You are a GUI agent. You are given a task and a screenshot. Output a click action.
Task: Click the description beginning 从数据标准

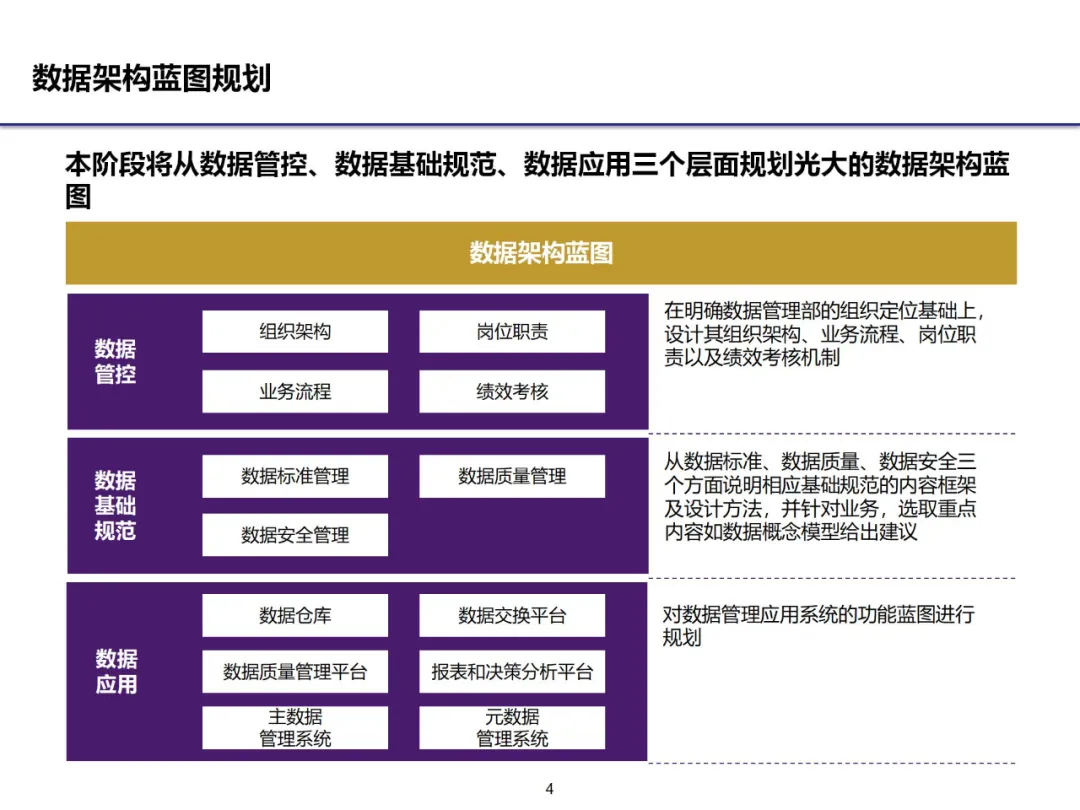coord(820,497)
